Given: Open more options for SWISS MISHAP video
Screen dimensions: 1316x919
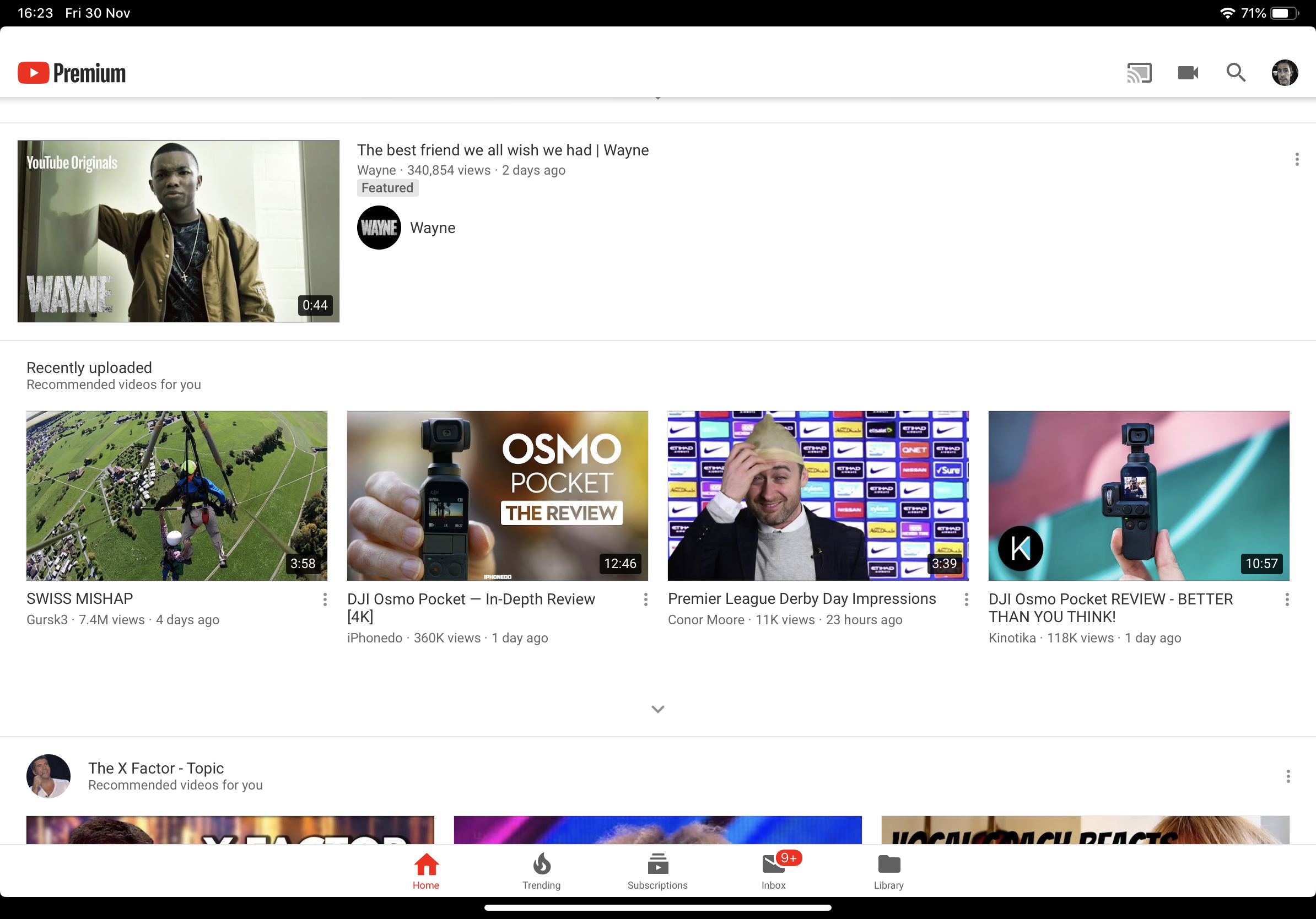Looking at the screenshot, I should point(325,599).
